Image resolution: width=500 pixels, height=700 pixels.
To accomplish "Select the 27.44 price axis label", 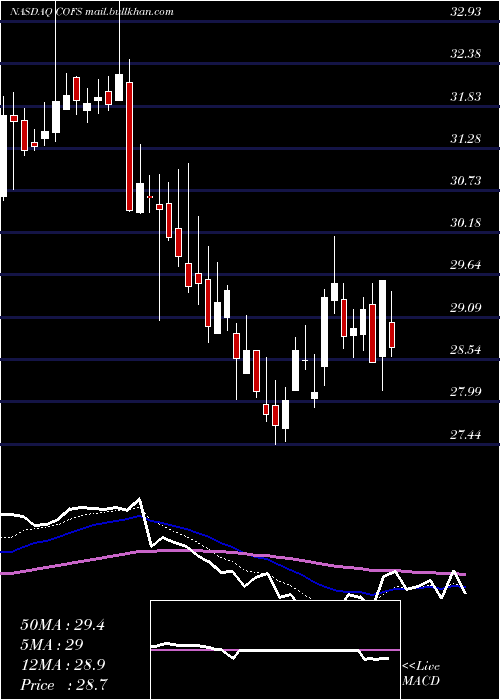I will [x=466, y=434].
